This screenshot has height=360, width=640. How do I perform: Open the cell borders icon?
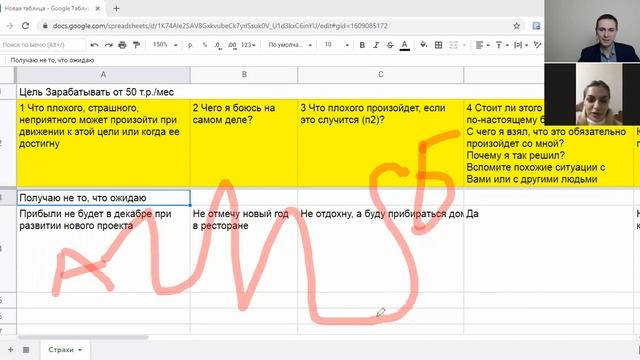tap(438, 45)
